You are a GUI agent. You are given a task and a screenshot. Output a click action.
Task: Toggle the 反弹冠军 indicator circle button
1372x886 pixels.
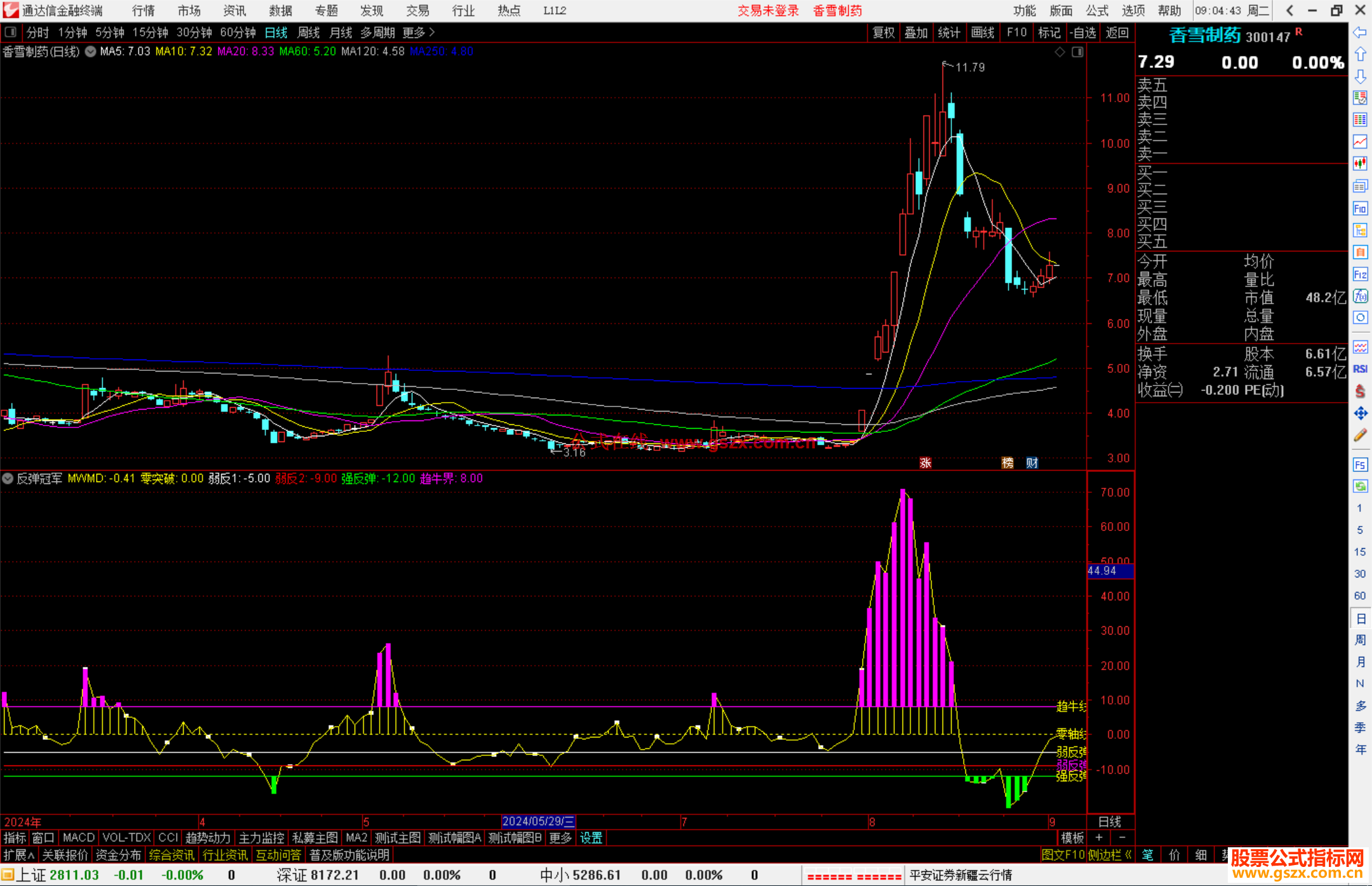point(8,478)
